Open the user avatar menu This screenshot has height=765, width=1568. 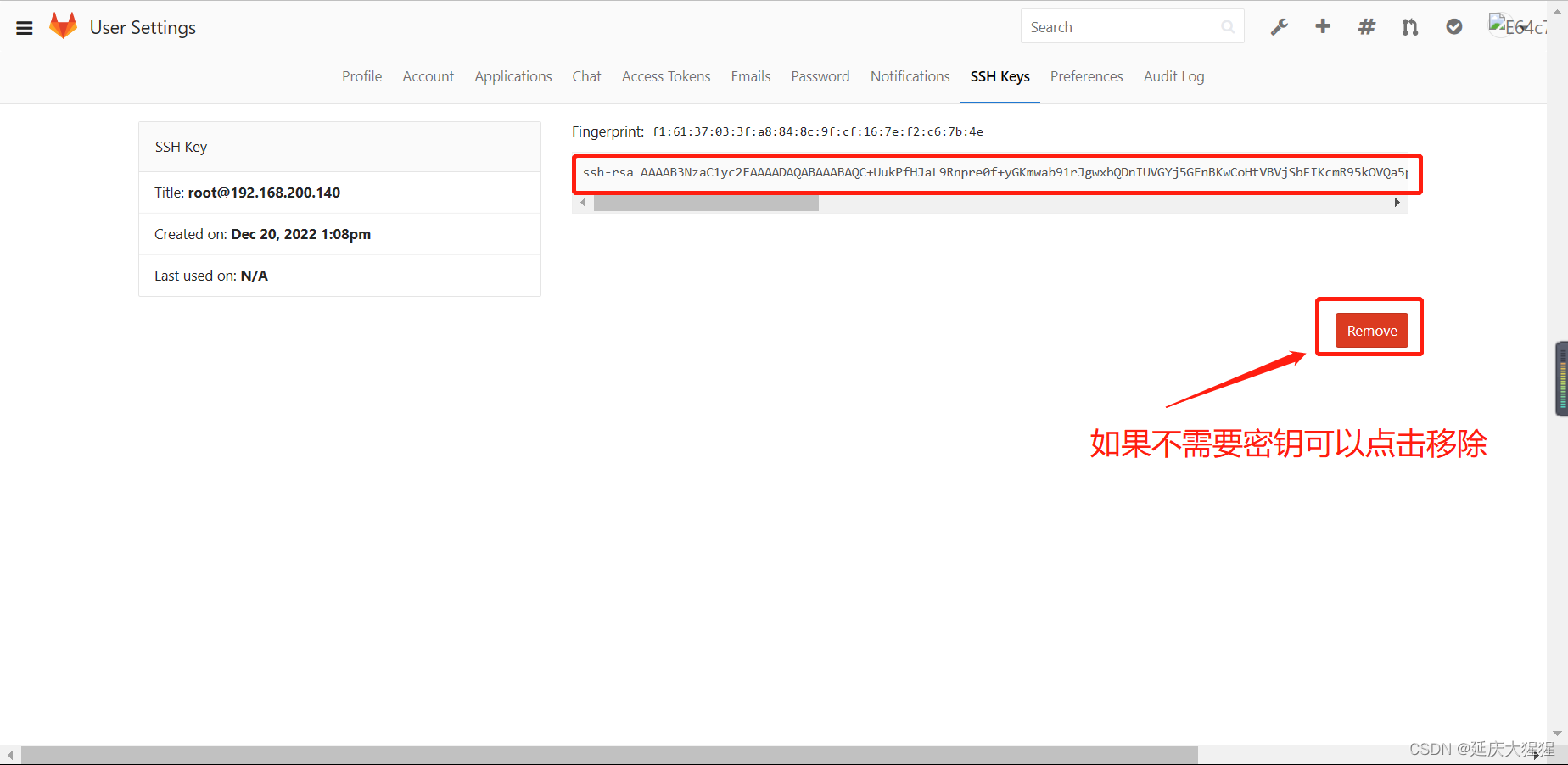pos(1517,26)
